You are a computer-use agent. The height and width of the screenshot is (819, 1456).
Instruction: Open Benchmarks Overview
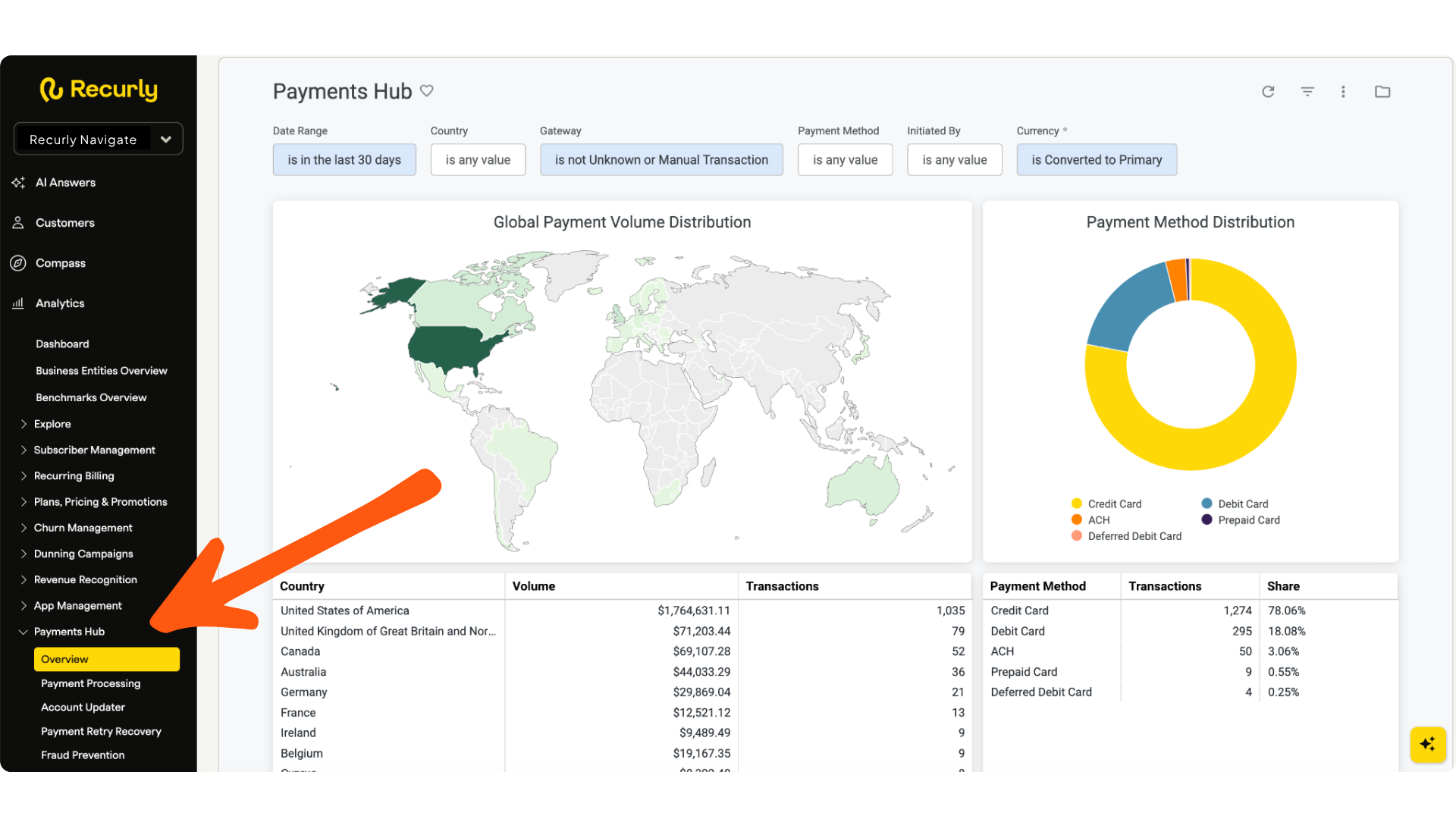[x=91, y=397]
